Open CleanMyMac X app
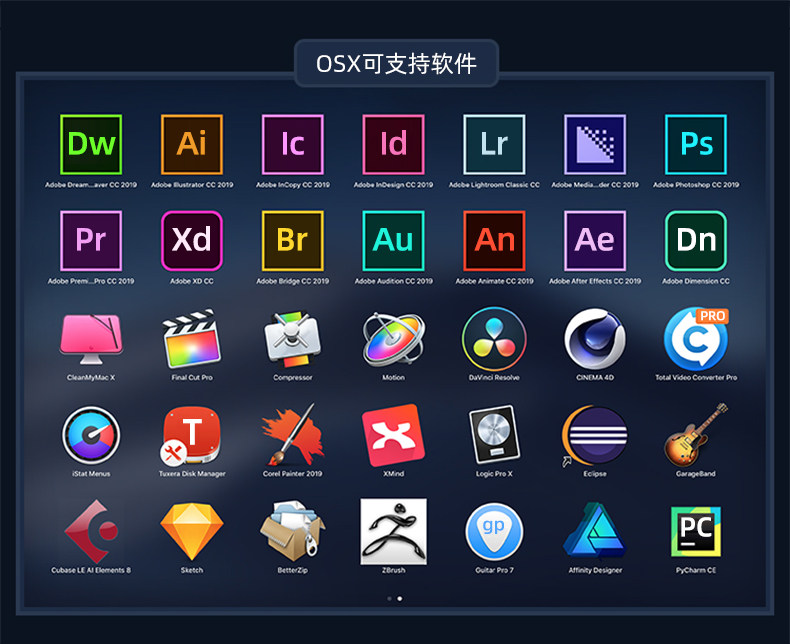Image resolution: width=790 pixels, height=644 pixels. (91, 339)
